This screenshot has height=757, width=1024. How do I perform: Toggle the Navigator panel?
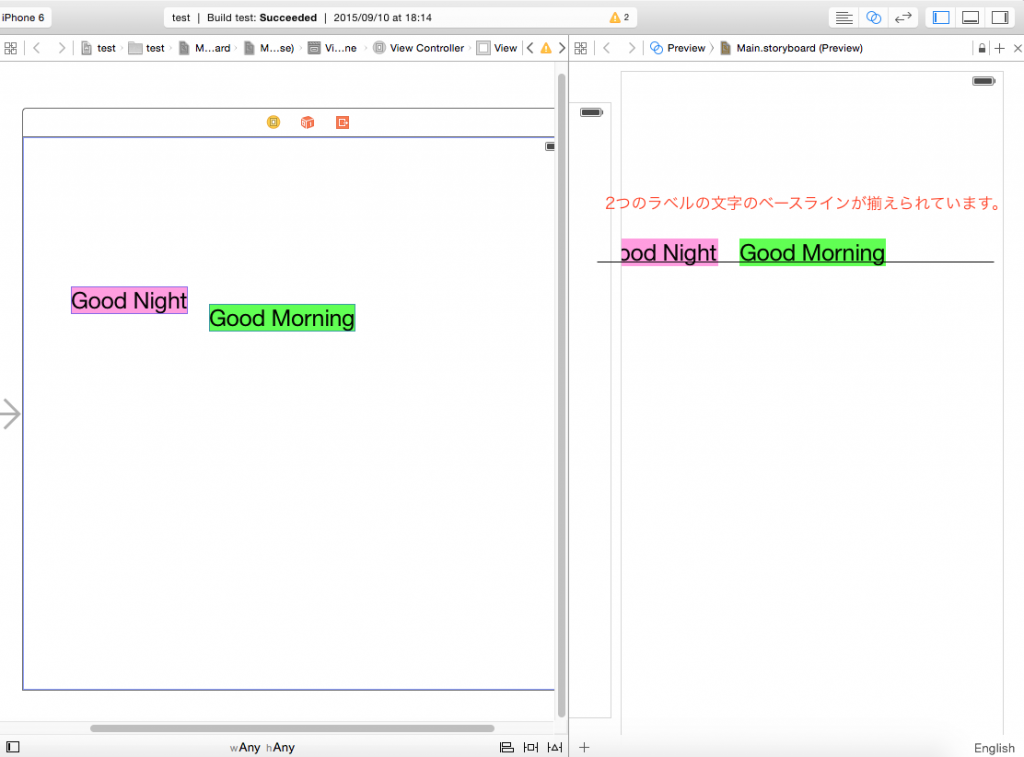pyautogui.click(x=941, y=18)
